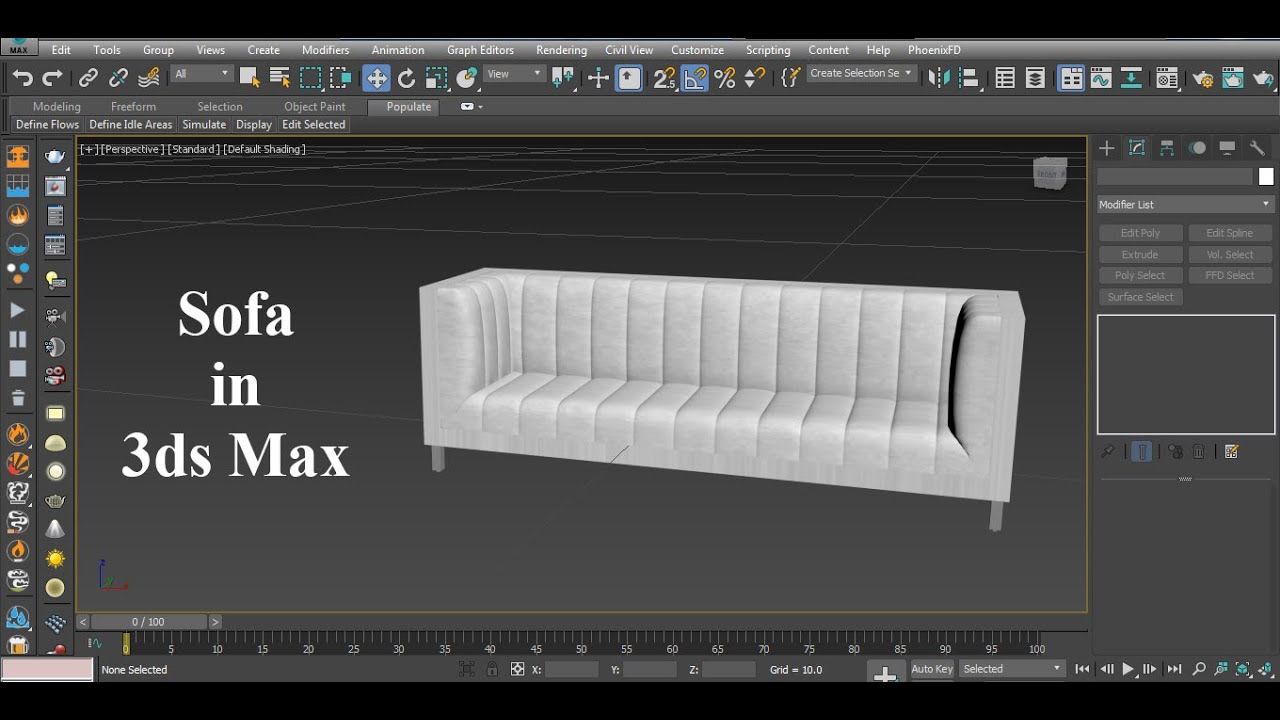Open the Edit menu
Image resolution: width=1280 pixels, height=720 pixels.
tap(61, 50)
